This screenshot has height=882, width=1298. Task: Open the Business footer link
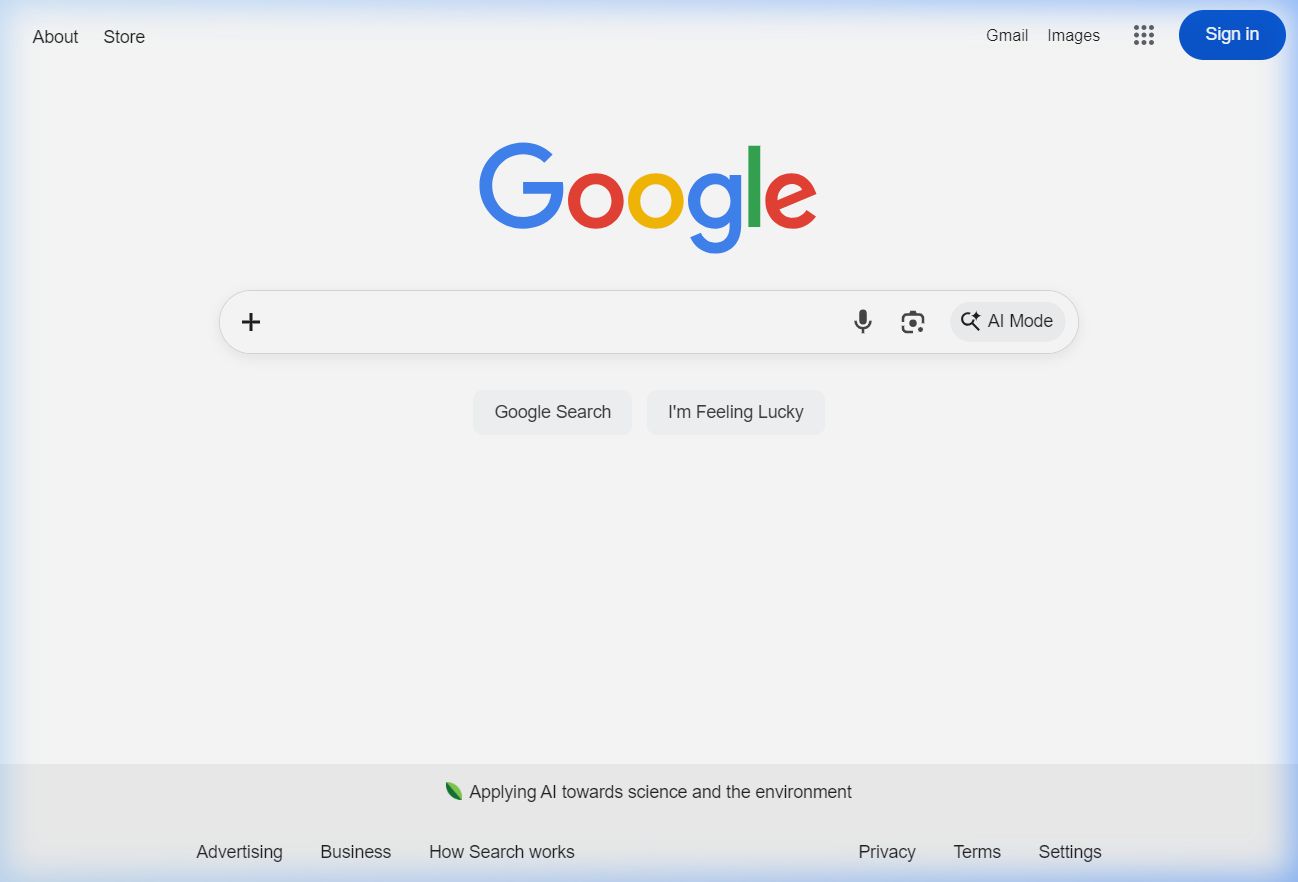click(355, 852)
